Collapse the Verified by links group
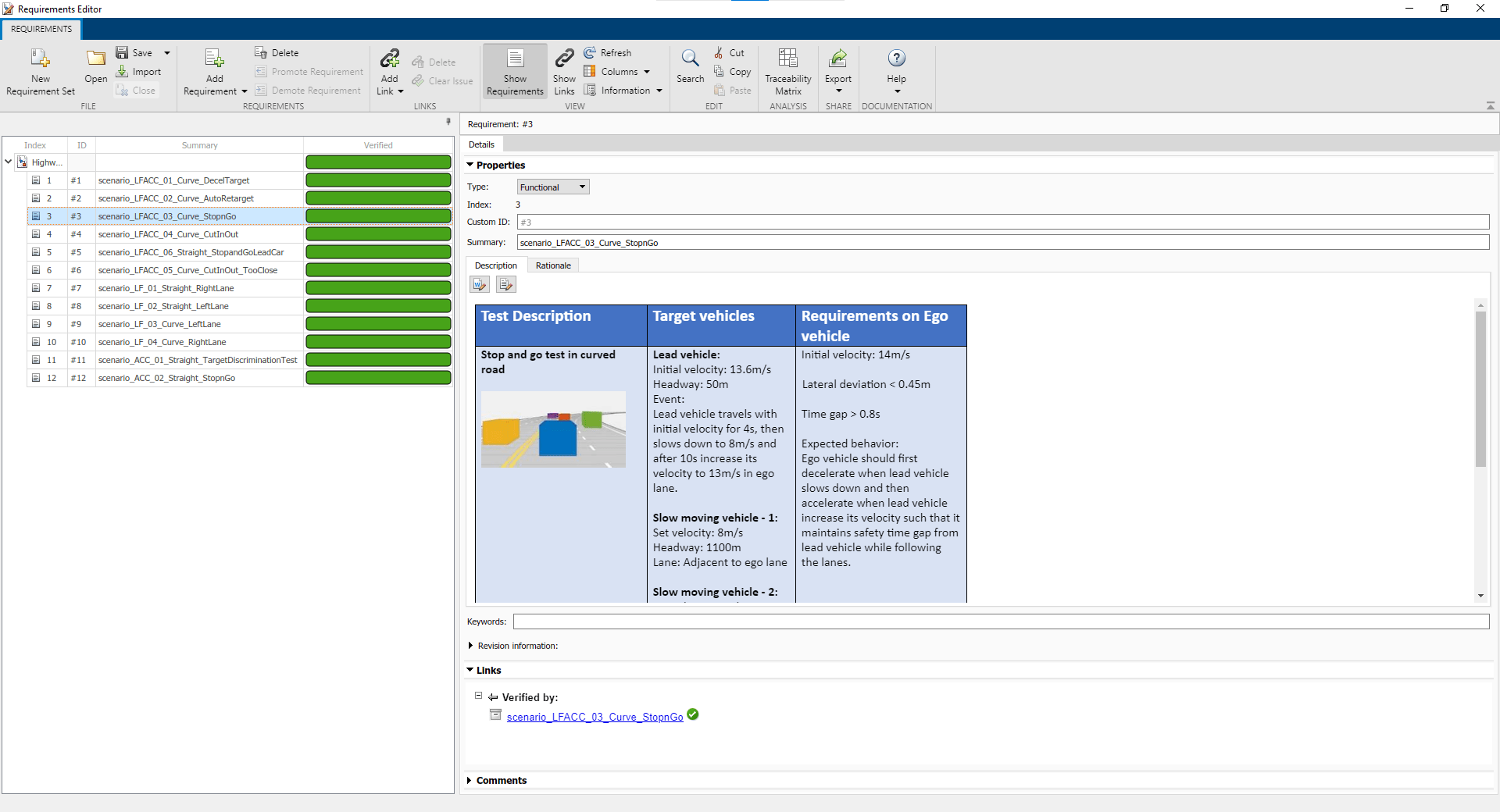 (479, 696)
